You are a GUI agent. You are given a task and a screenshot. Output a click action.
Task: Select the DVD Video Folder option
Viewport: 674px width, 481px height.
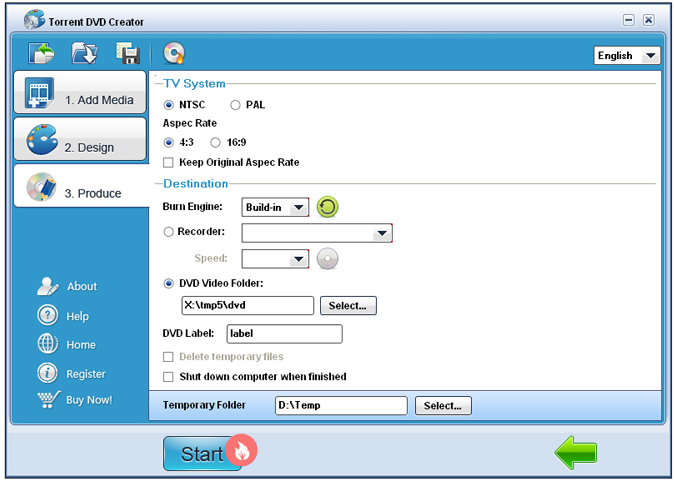point(168,283)
